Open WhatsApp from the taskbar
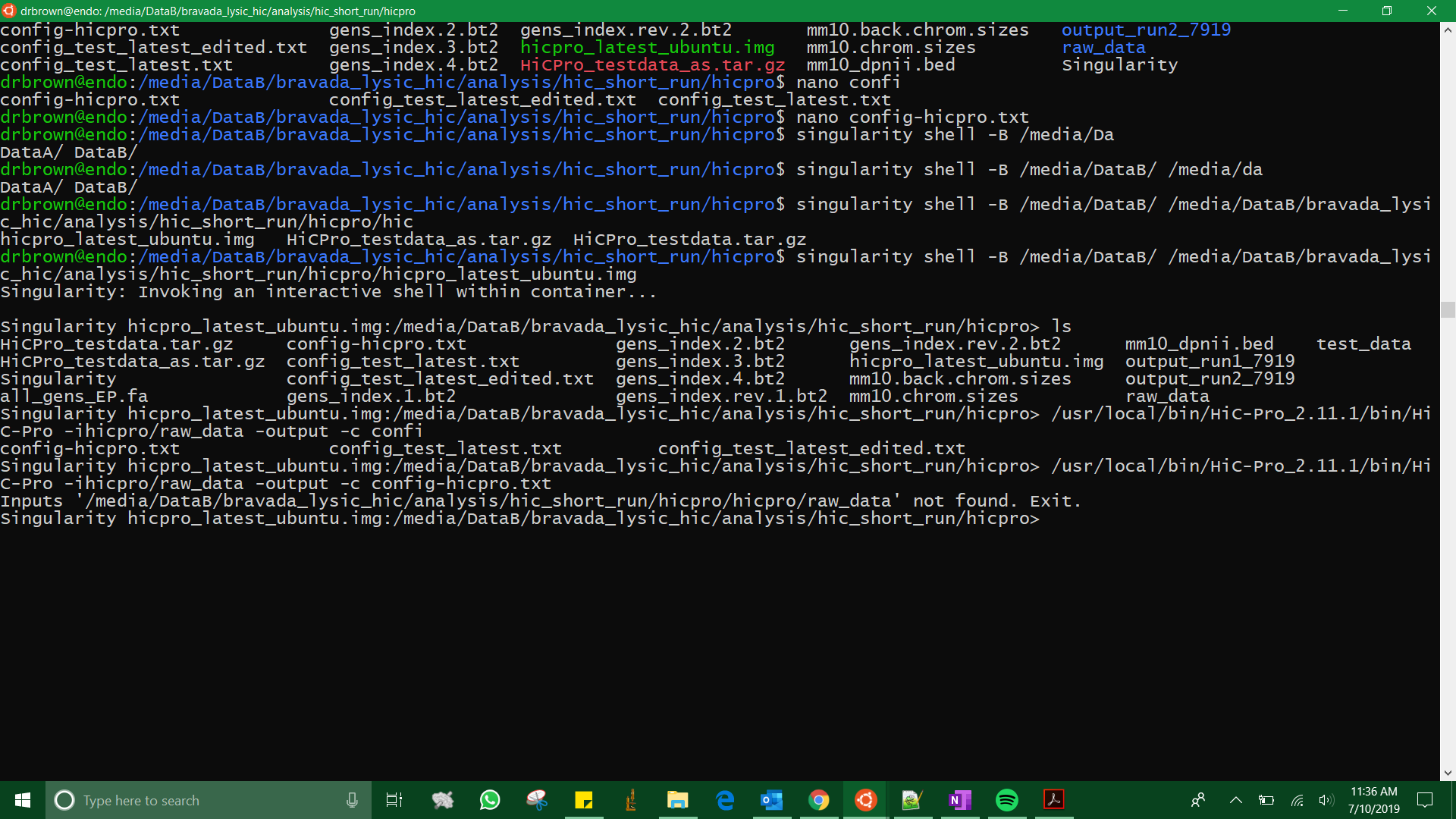 point(490,800)
